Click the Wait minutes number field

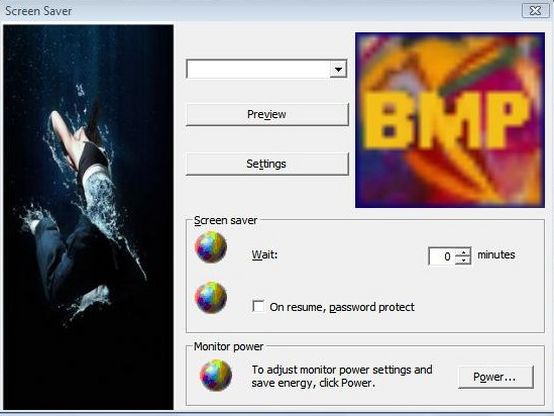[x=442, y=256]
